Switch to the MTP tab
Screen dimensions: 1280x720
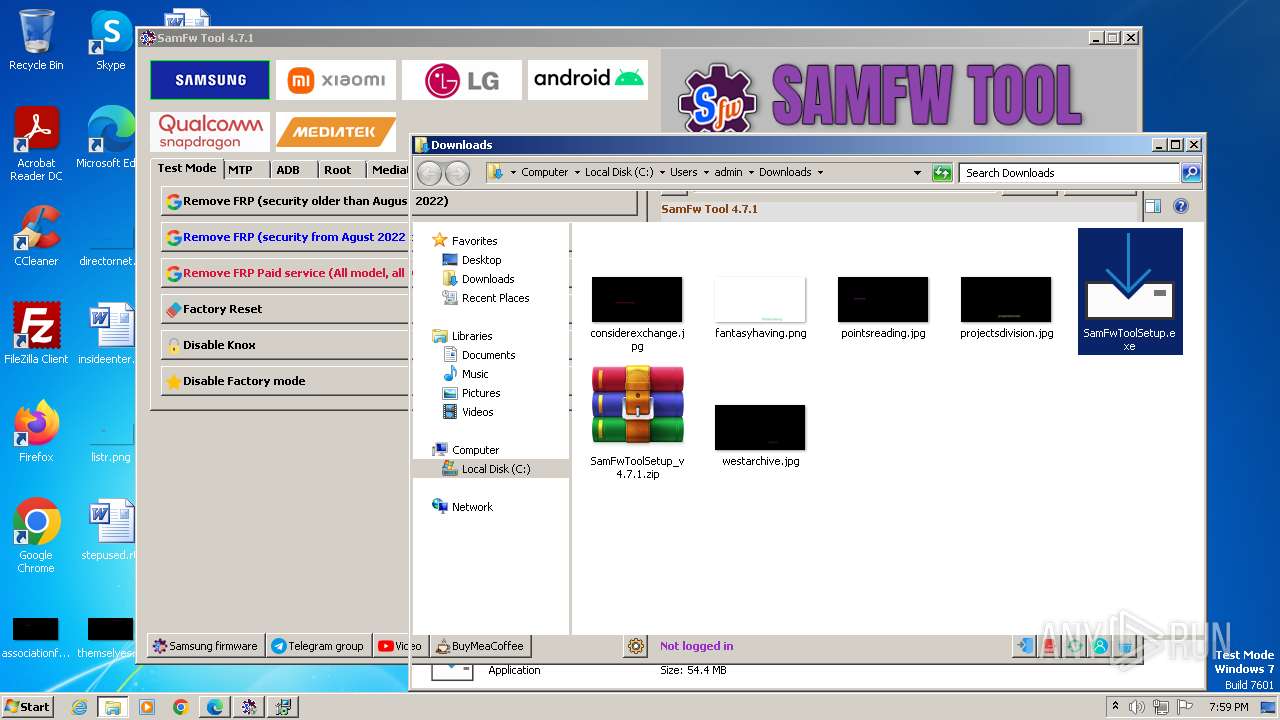(246, 169)
